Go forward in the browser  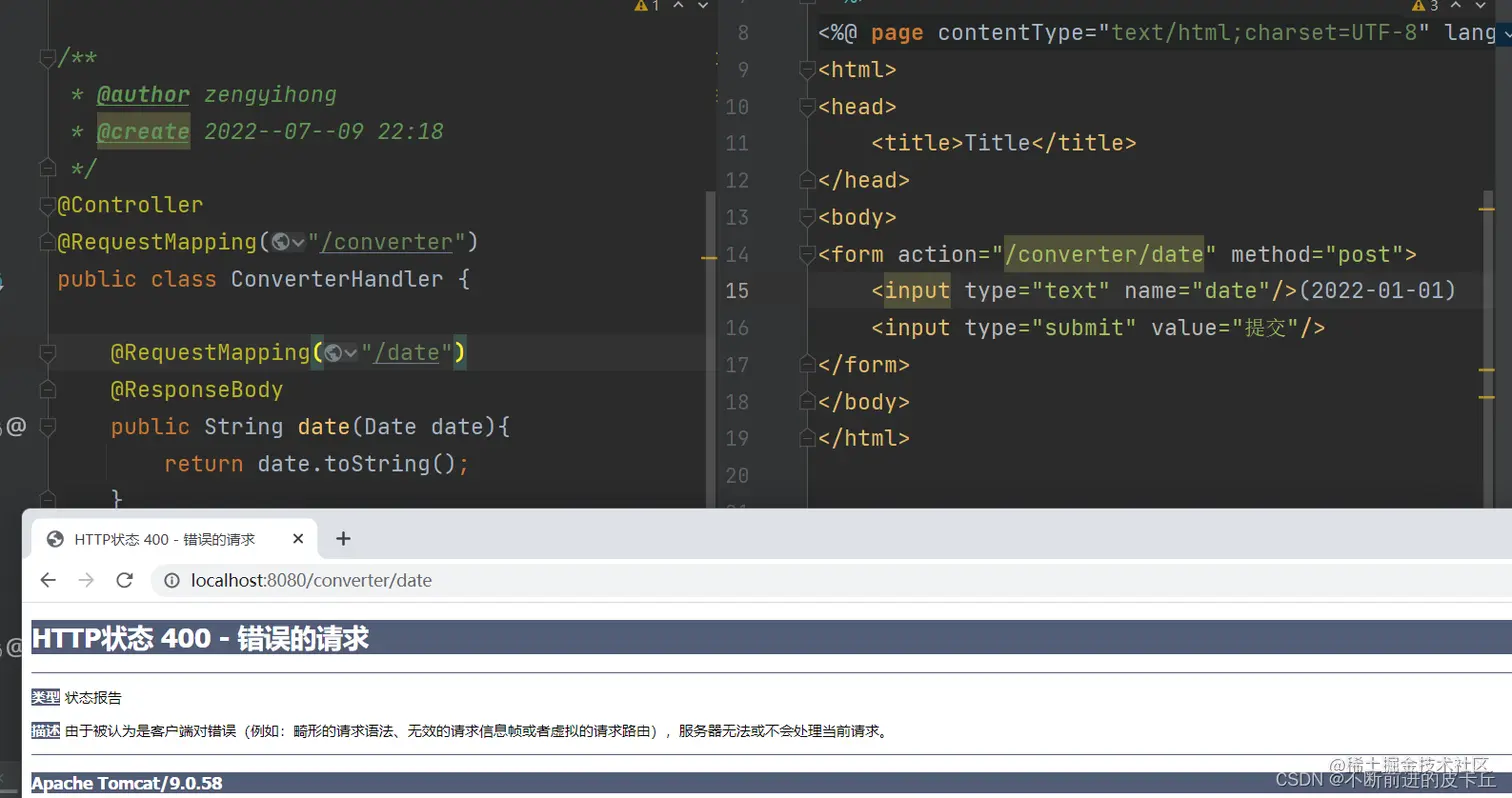pos(86,580)
